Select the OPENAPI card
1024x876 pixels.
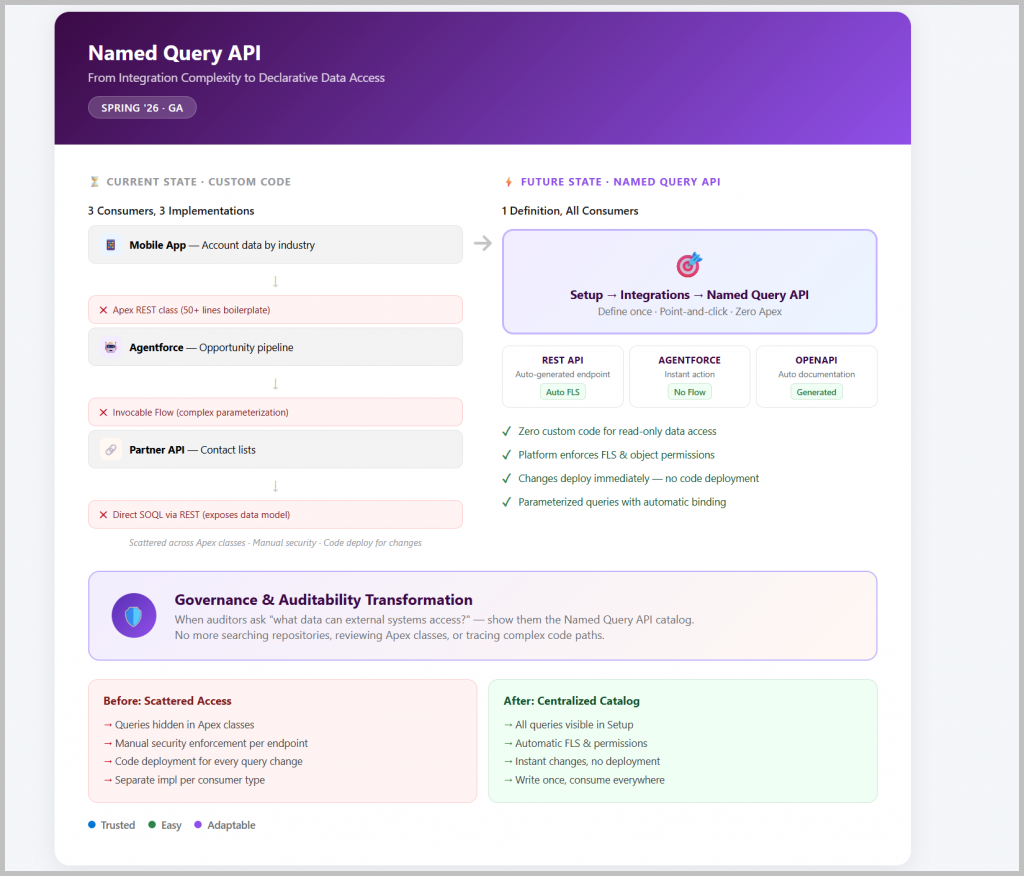[x=816, y=376]
